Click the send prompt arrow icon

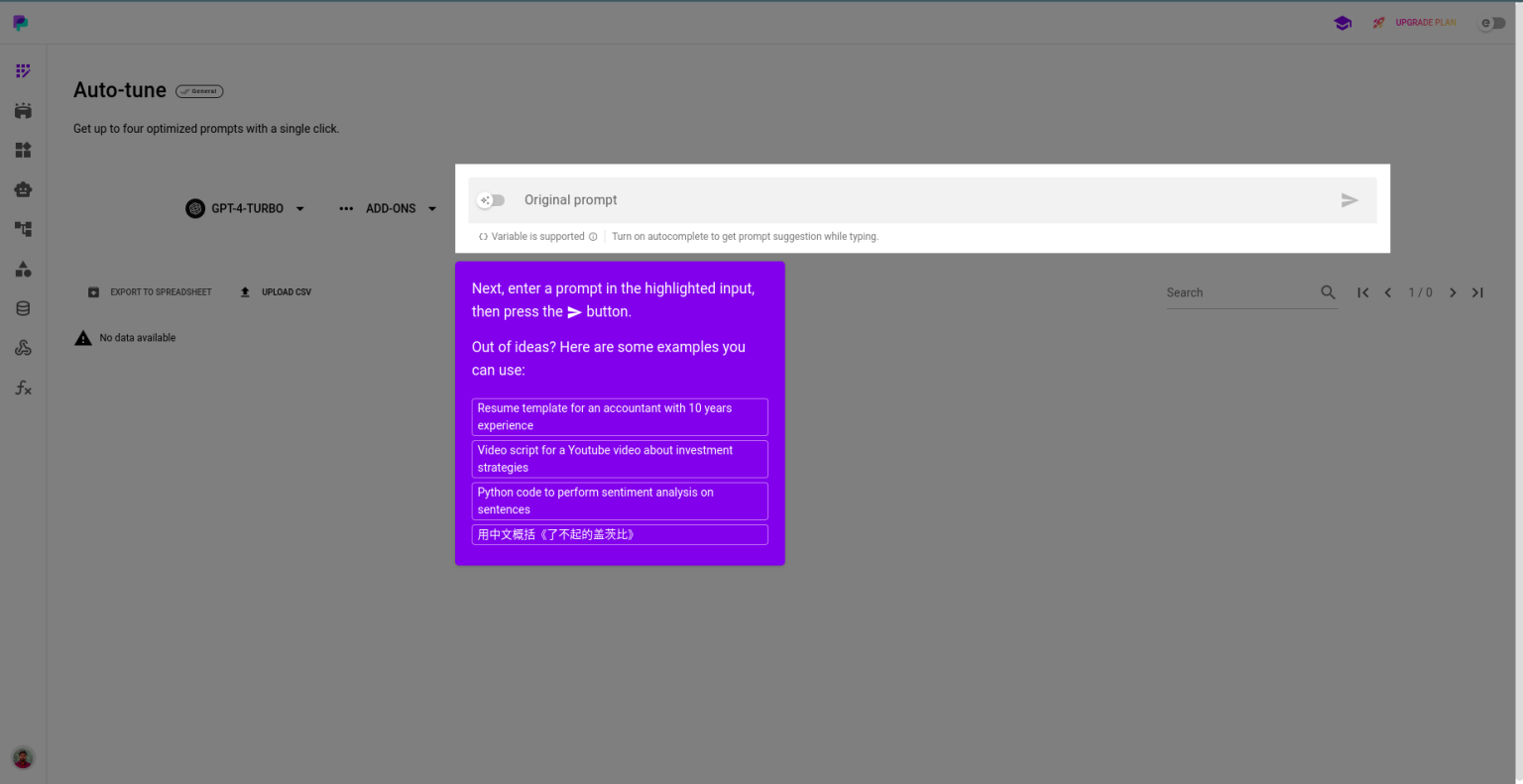tap(1349, 200)
